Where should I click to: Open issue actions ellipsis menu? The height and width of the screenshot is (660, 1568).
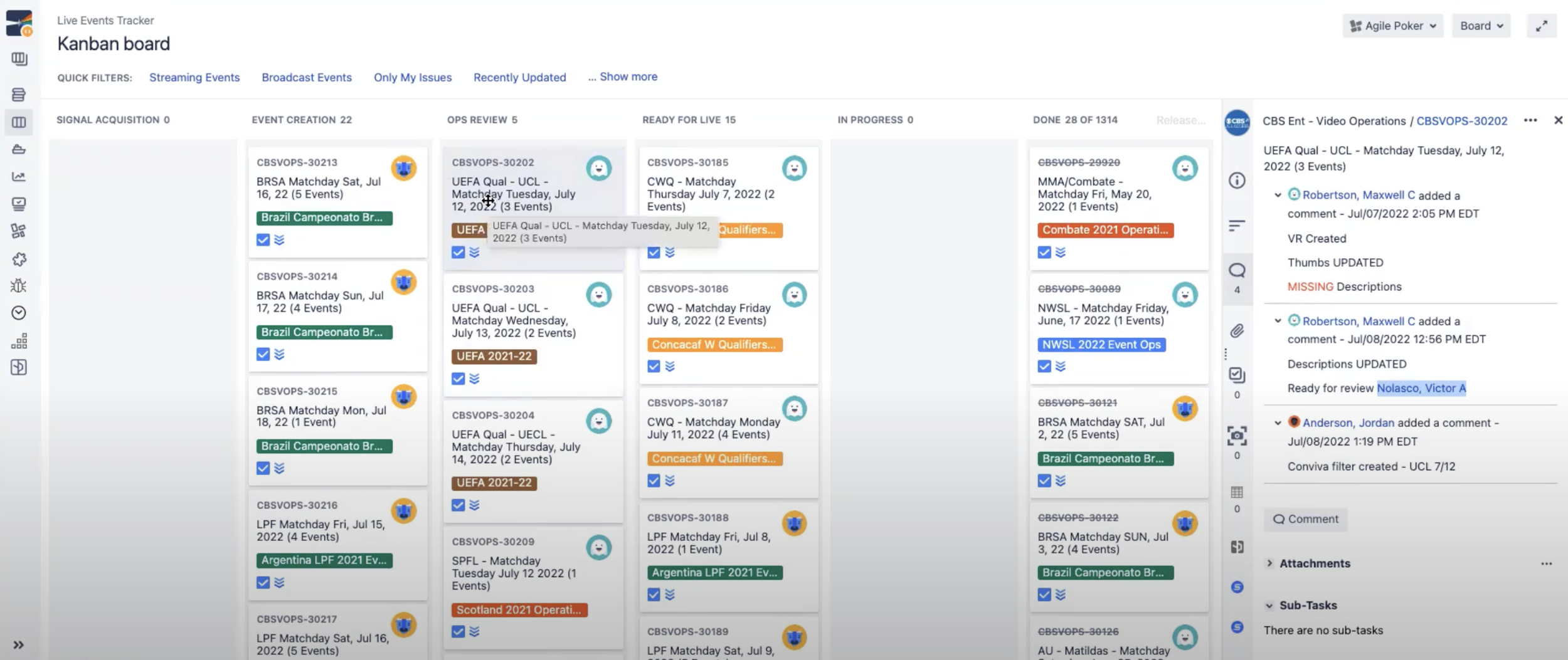1530,120
